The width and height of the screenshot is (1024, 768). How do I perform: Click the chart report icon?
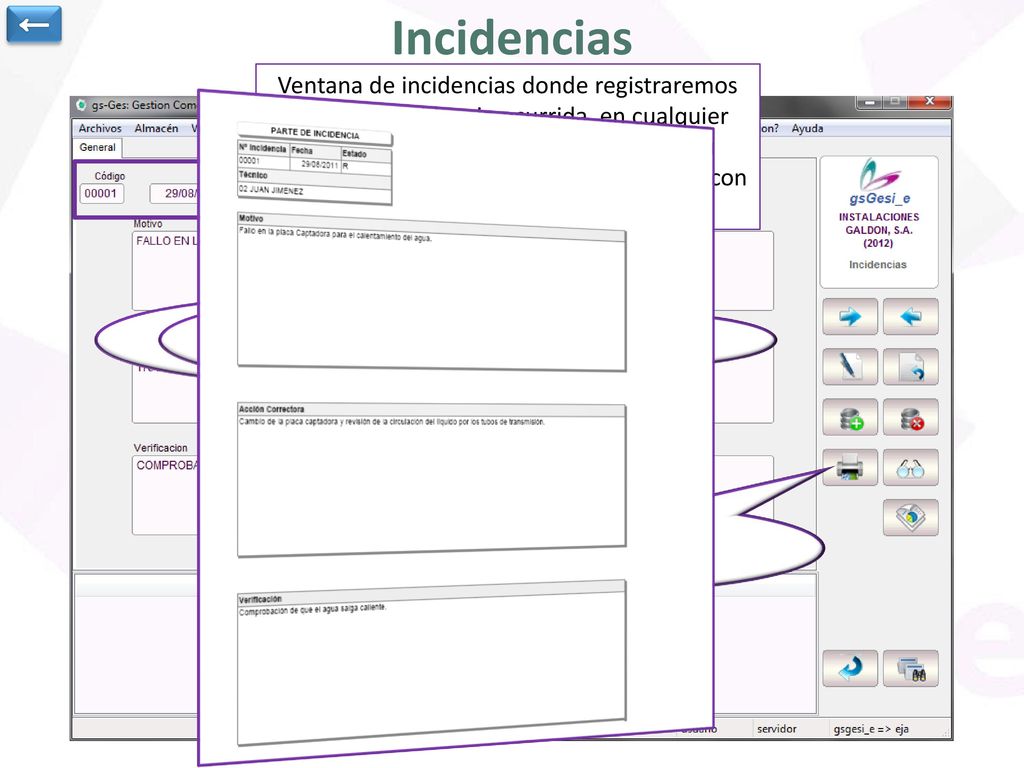910,518
